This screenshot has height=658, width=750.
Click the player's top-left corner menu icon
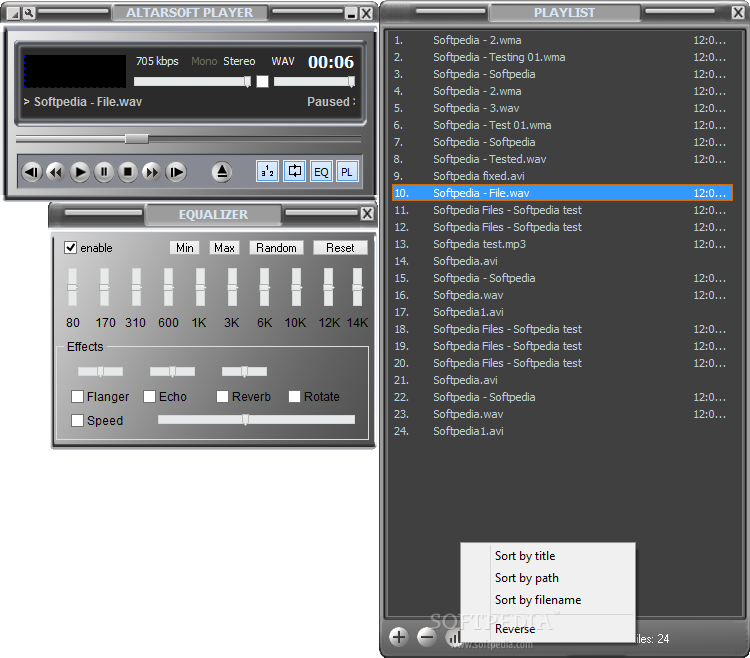coord(14,14)
